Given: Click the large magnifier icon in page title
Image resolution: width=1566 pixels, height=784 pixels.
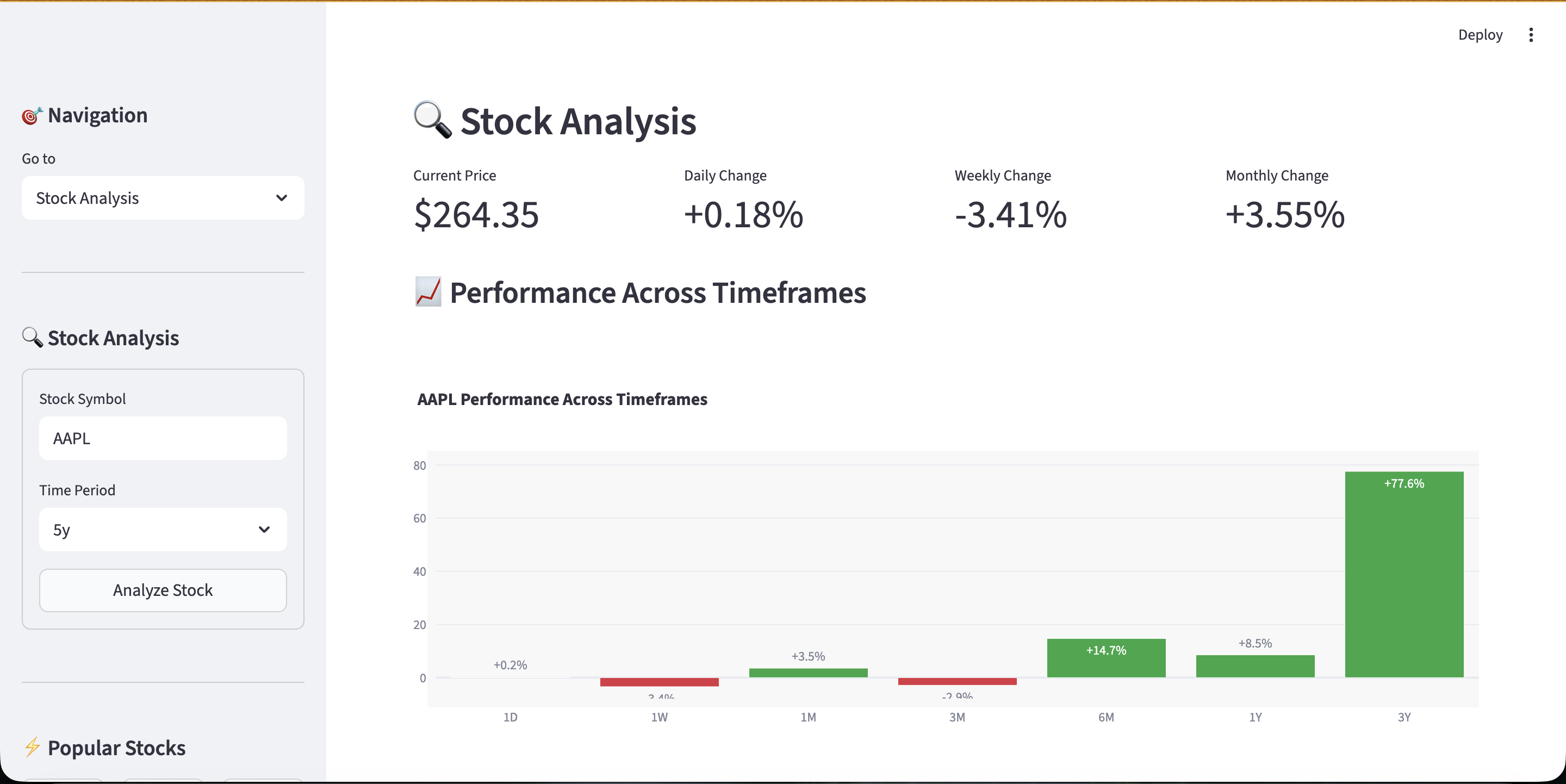Looking at the screenshot, I should [432, 120].
